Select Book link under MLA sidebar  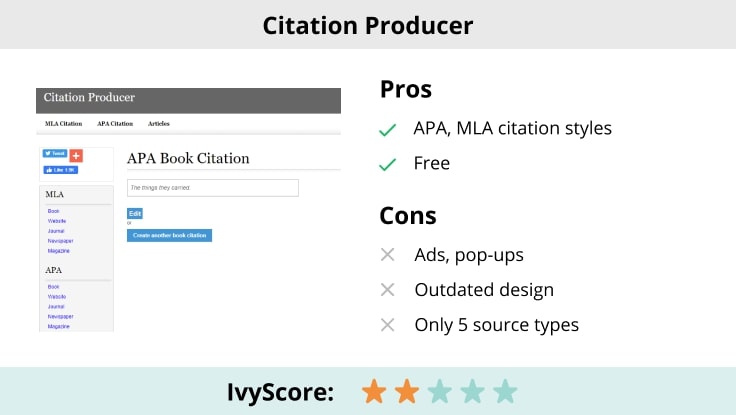[53, 211]
